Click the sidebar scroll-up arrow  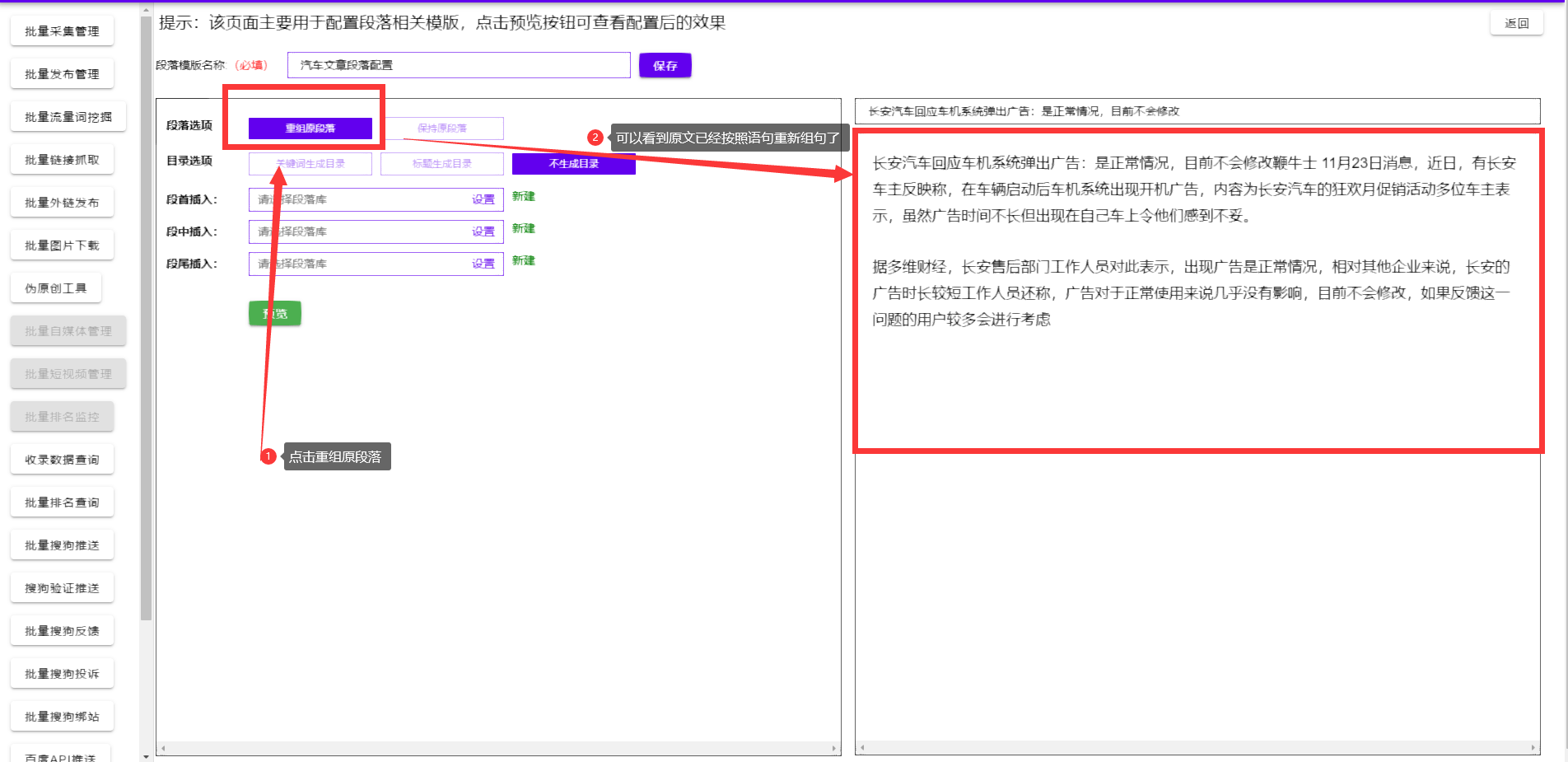click(x=146, y=12)
